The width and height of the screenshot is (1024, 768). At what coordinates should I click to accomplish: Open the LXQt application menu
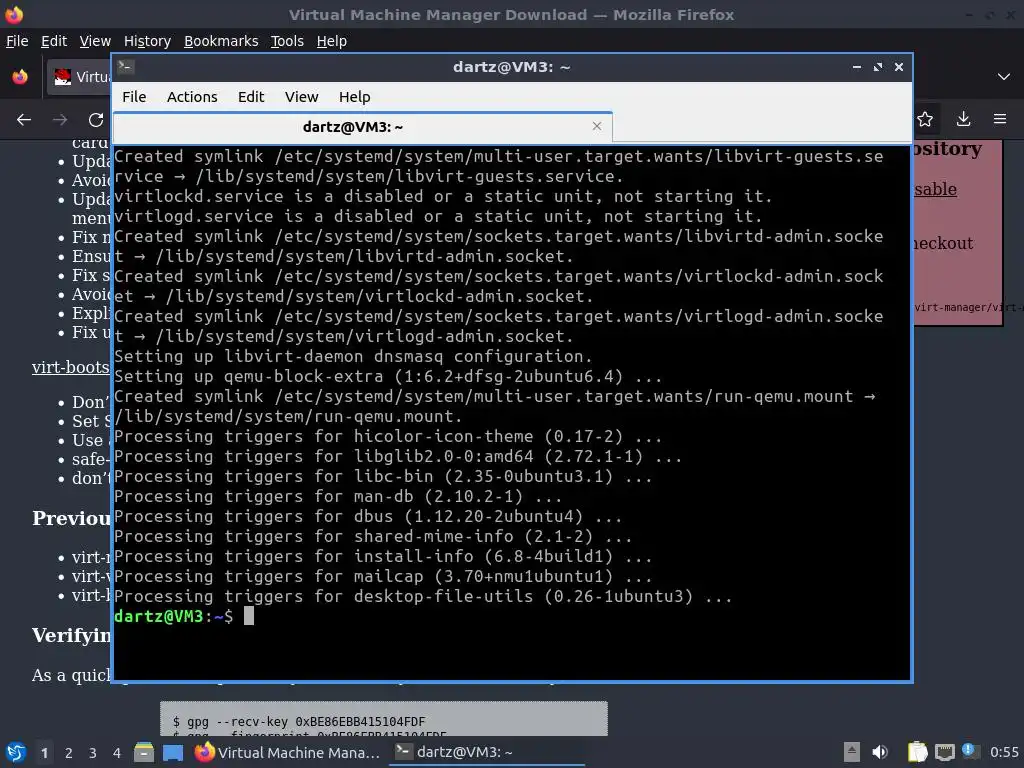tap(15, 752)
